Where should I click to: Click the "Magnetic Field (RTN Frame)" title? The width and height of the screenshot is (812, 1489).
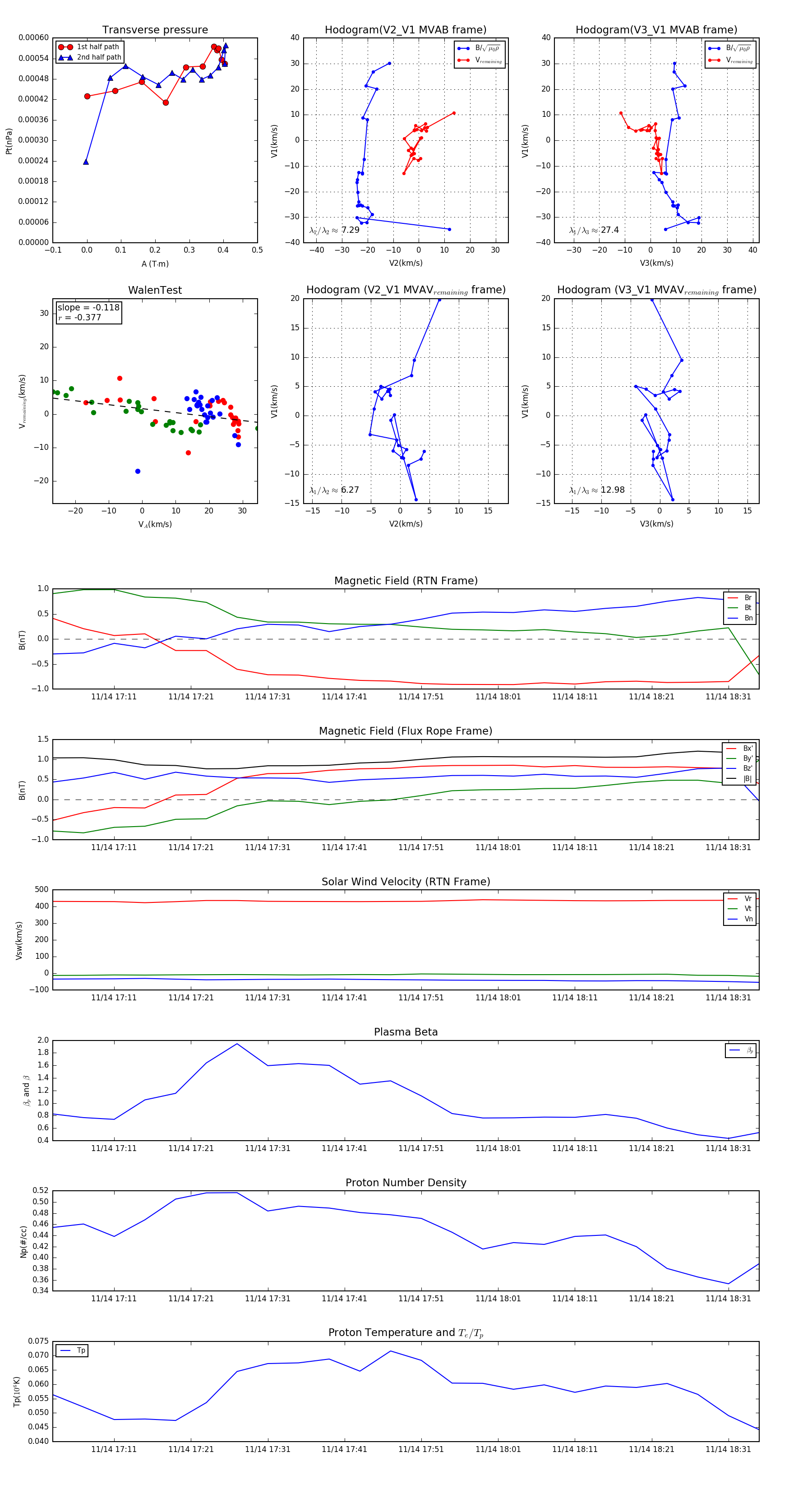(x=406, y=581)
